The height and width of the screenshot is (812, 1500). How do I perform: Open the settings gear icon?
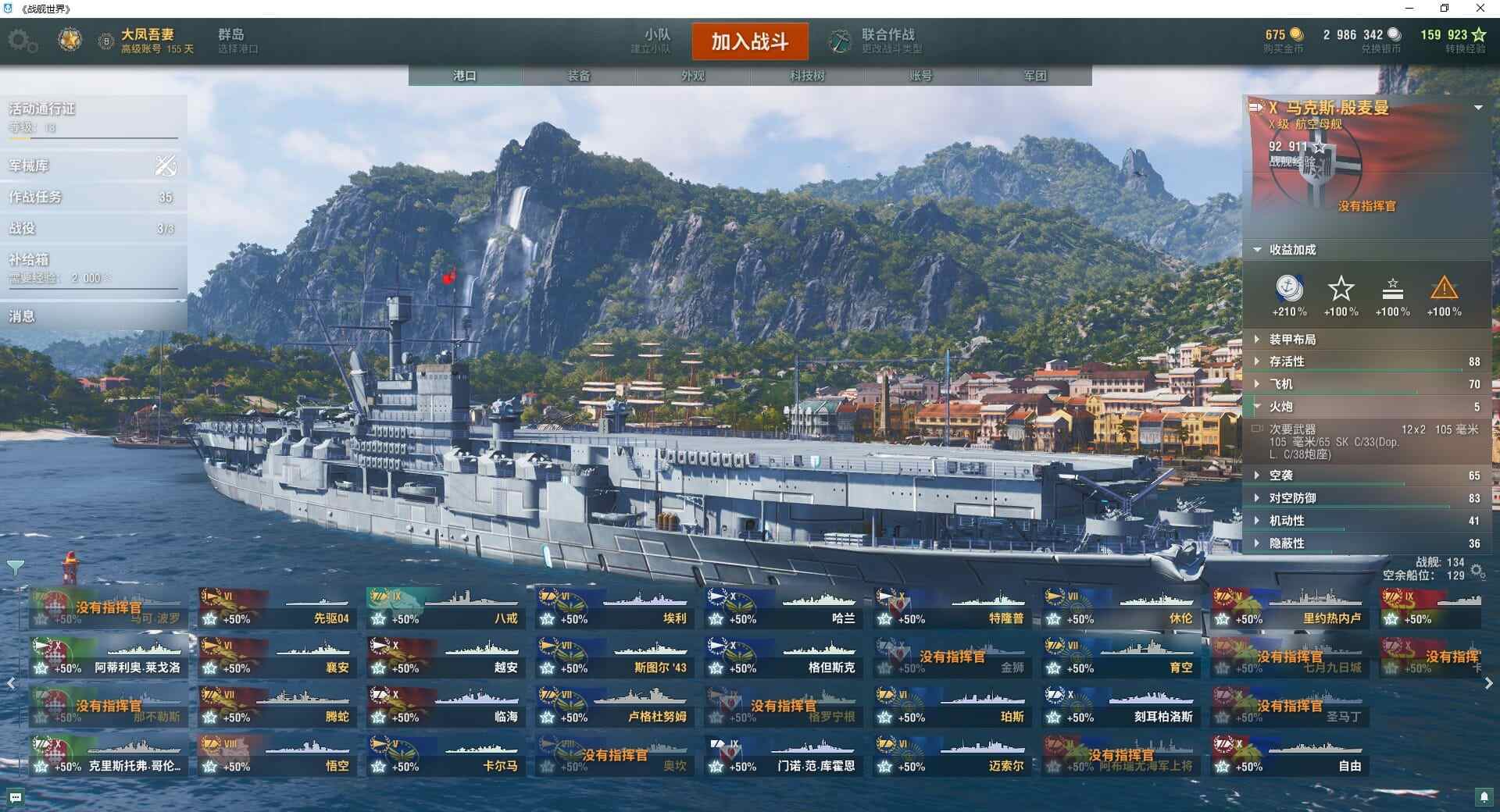coord(21,41)
